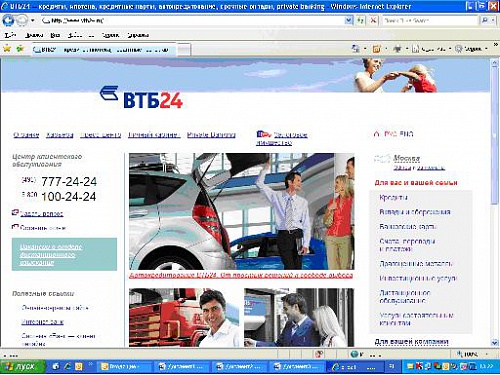Open 'Инвестиционные услуги' menu item

tap(418, 278)
